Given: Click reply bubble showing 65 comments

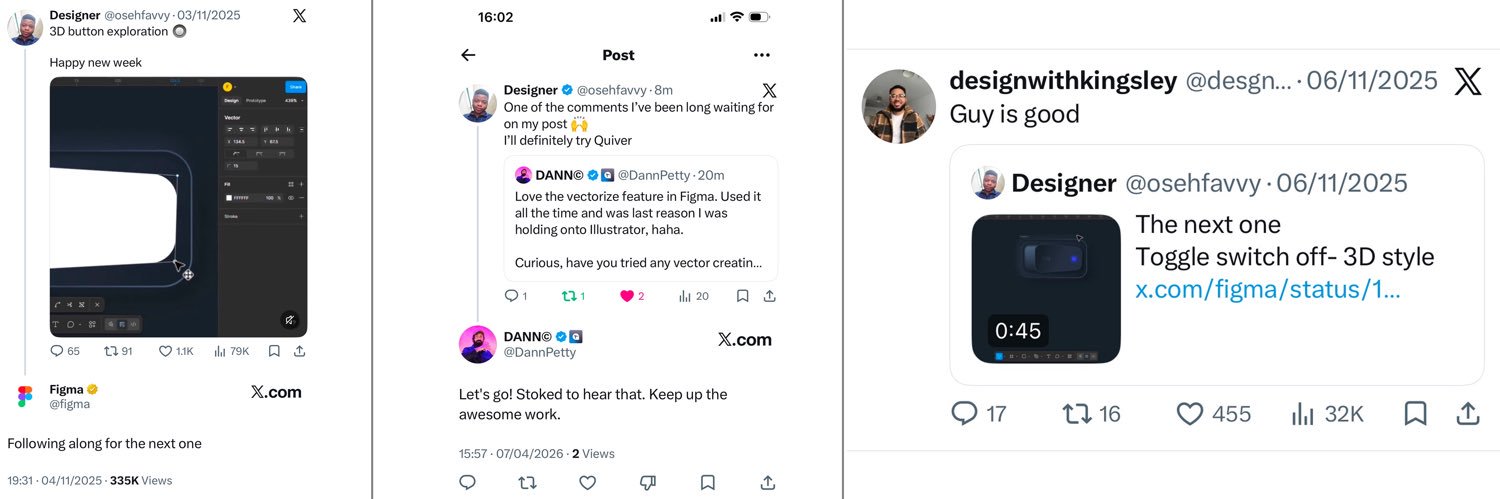Looking at the screenshot, I should click(65, 351).
